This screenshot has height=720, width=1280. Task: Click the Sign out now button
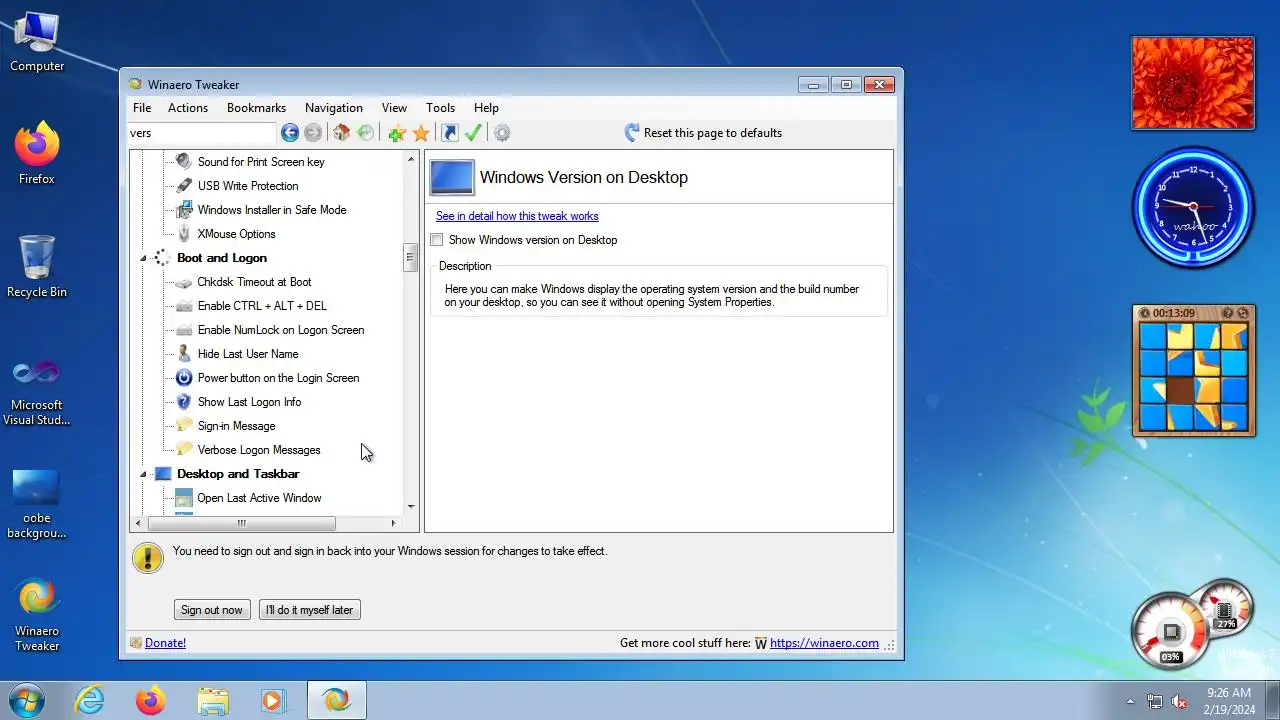point(212,610)
